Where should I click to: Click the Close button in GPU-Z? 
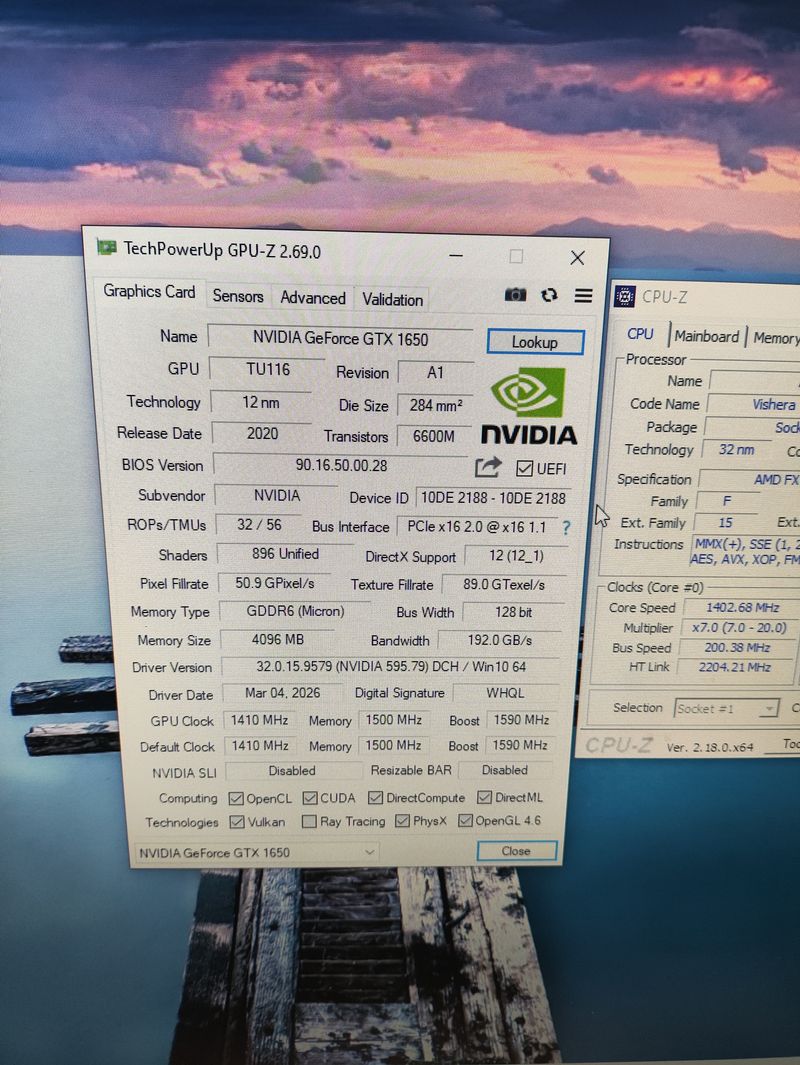click(516, 851)
